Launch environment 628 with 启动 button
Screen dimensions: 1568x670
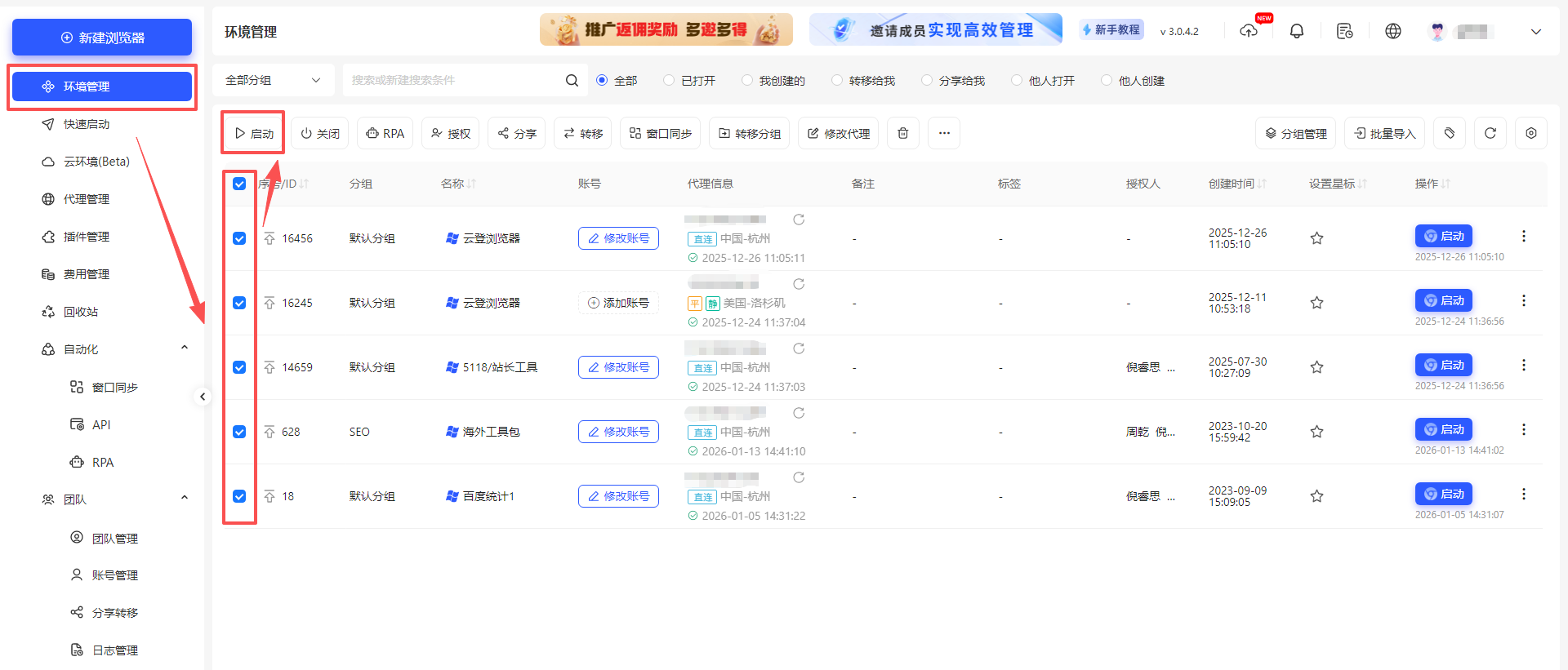pos(1444,429)
